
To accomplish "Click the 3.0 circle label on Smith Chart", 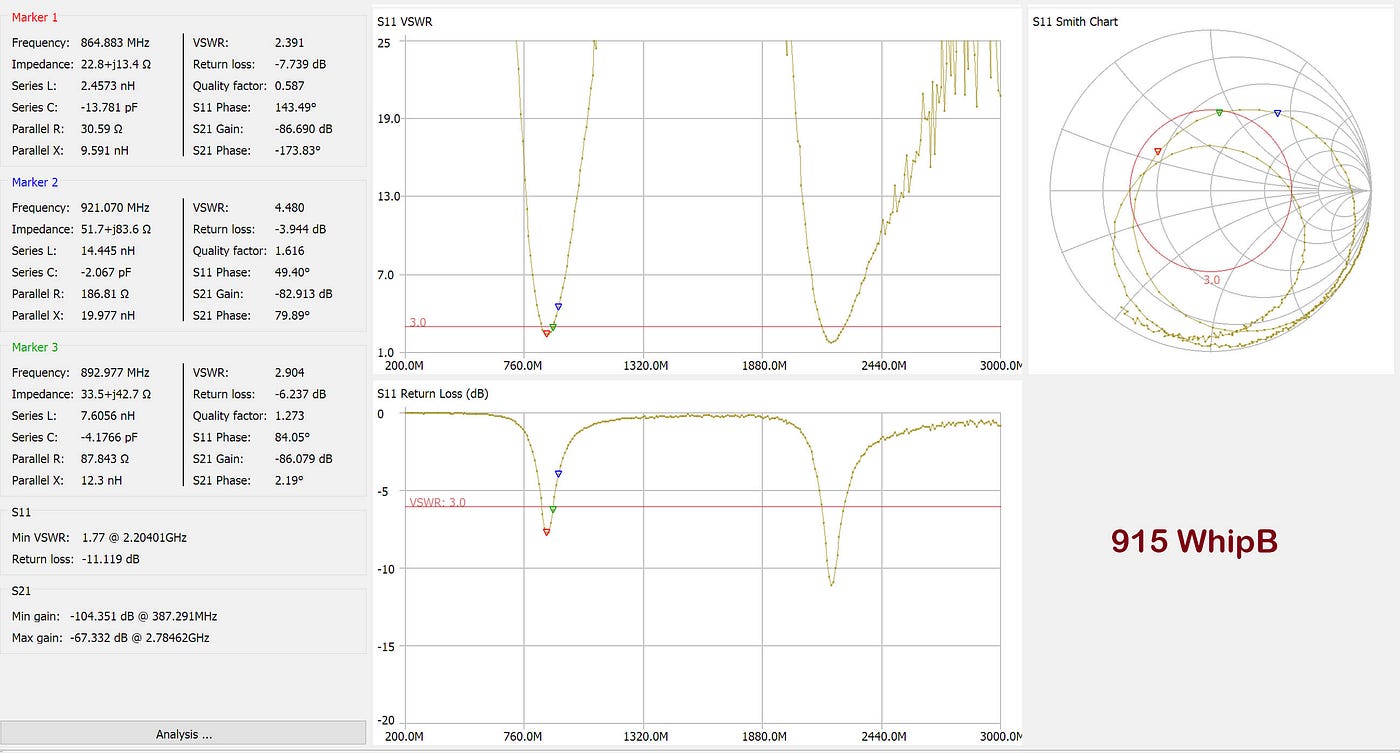I will pyautogui.click(x=1211, y=280).
